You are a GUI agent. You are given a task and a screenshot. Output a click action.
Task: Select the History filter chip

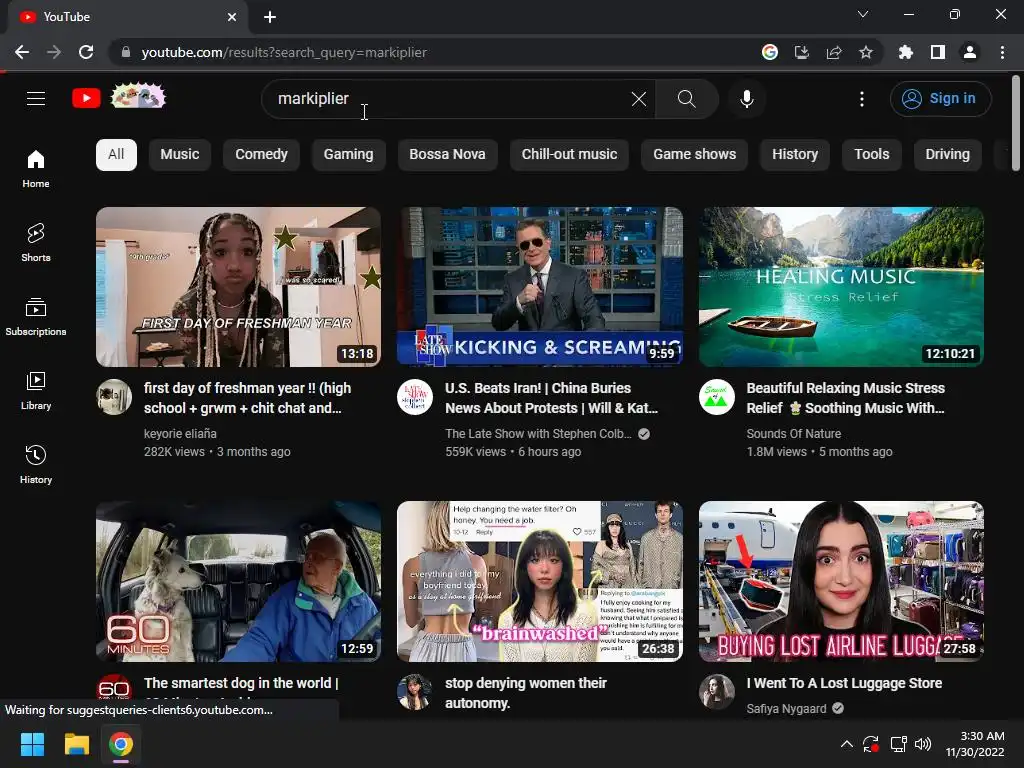795,155
